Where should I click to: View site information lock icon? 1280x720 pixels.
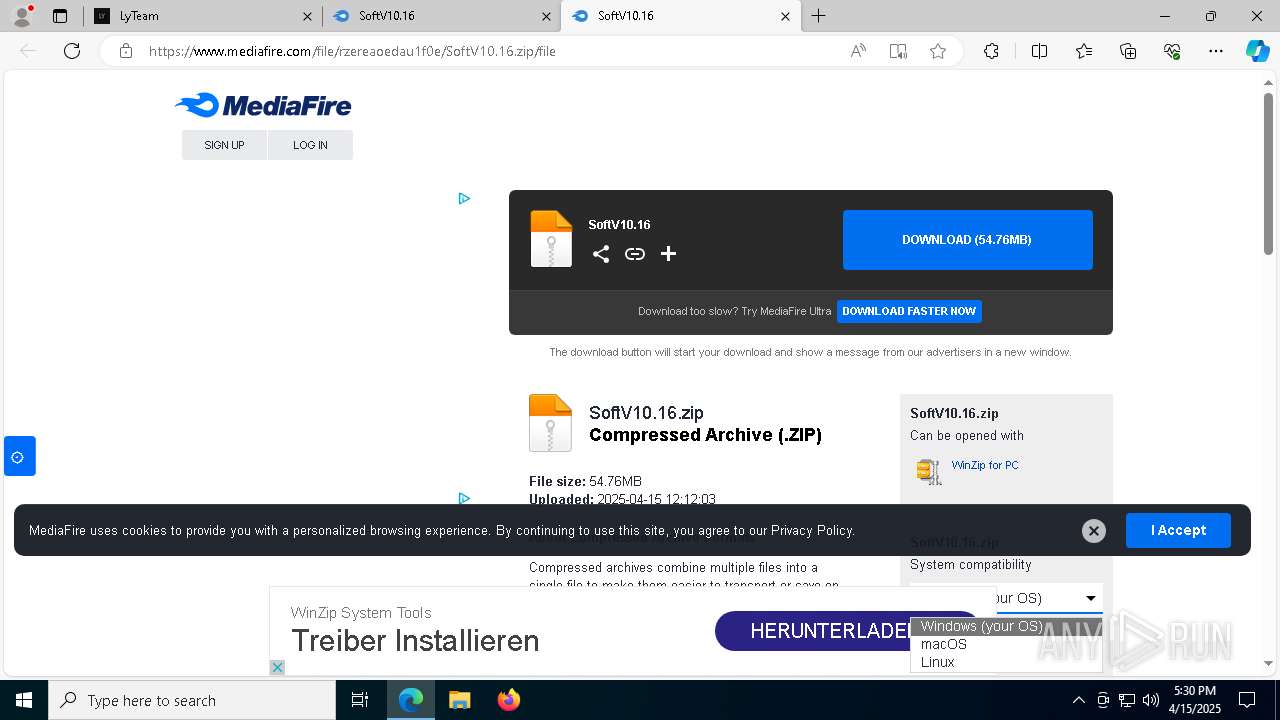click(126, 51)
